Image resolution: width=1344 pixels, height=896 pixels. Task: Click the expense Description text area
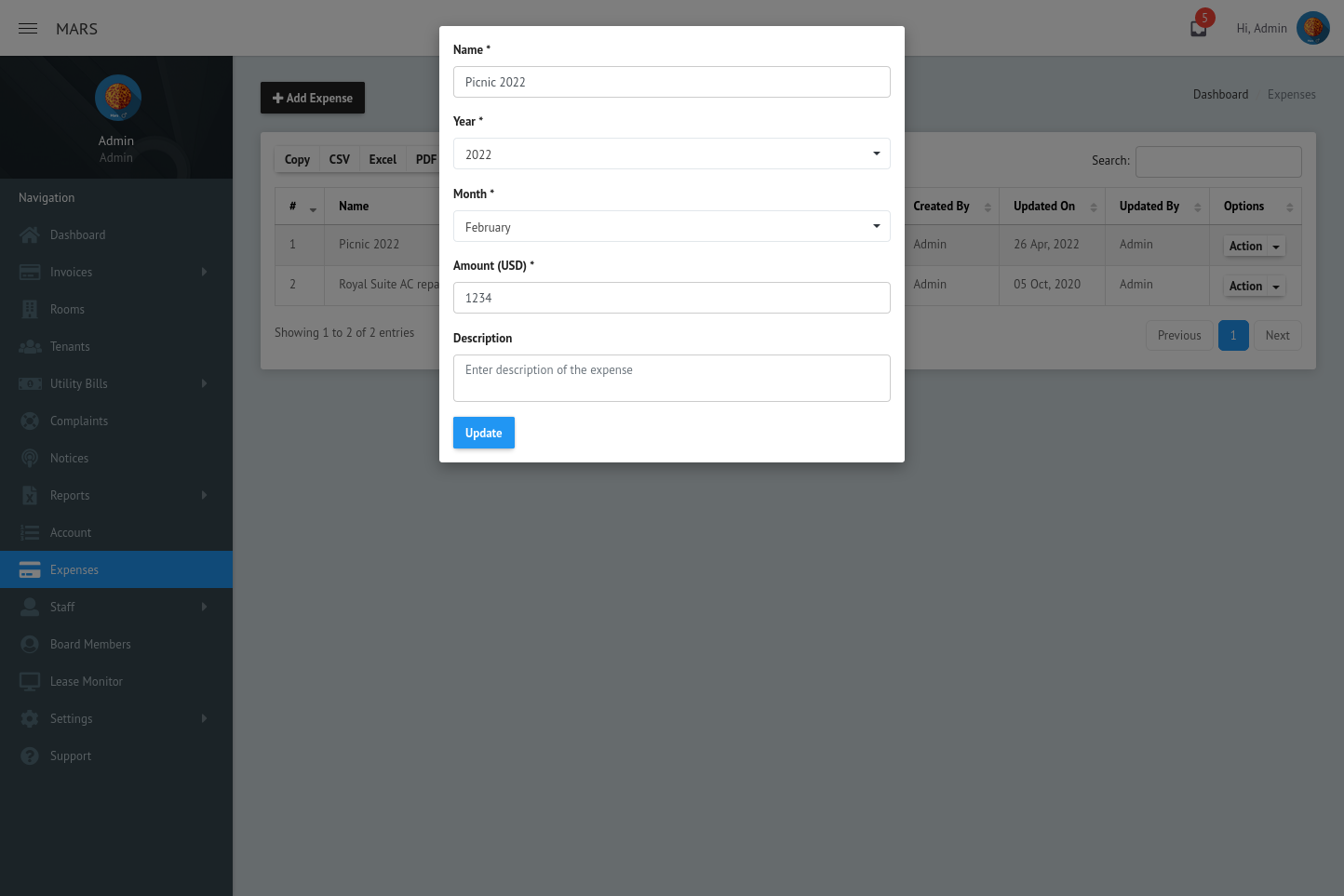[x=672, y=378]
